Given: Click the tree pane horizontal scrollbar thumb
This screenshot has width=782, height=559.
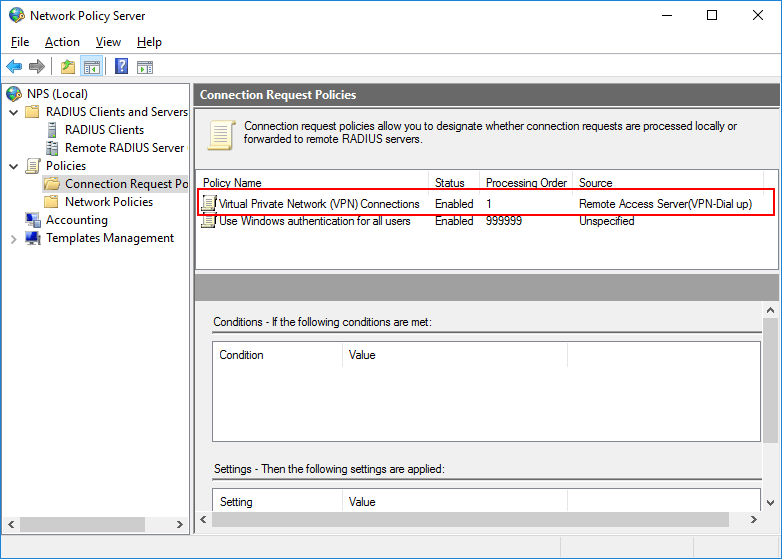Looking at the screenshot, I should point(82,524).
